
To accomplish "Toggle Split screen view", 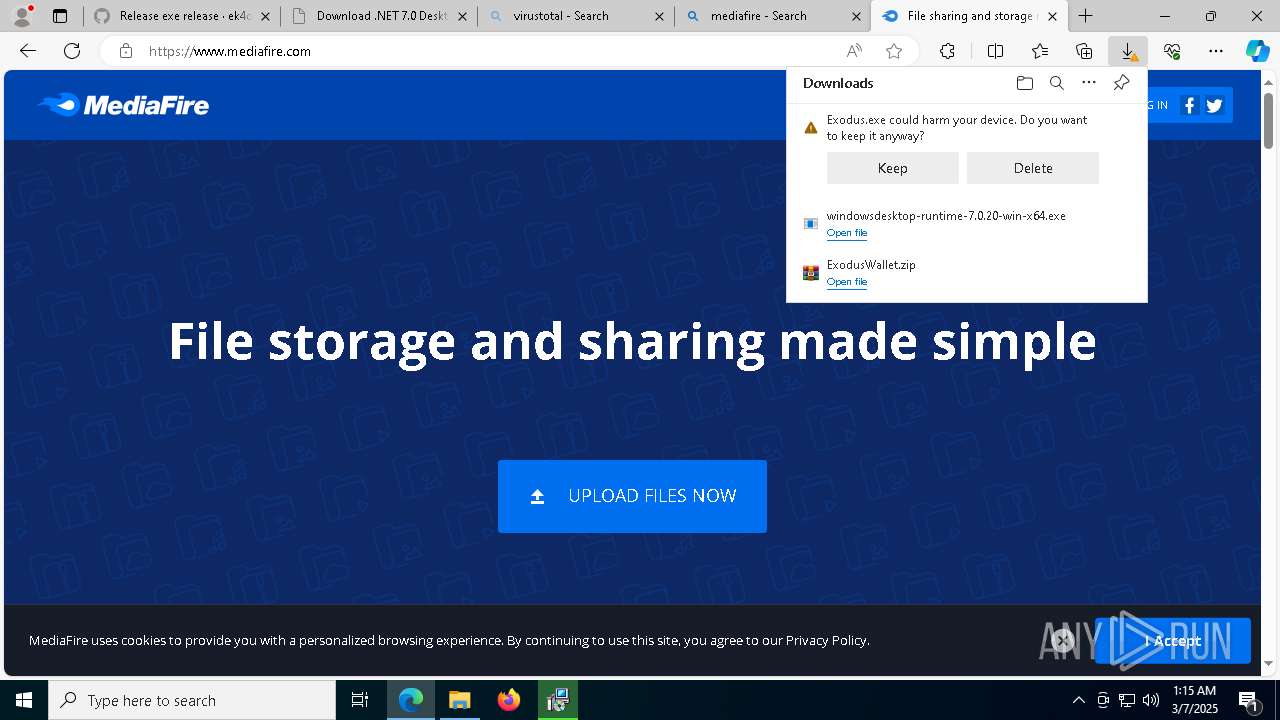I will (x=995, y=51).
